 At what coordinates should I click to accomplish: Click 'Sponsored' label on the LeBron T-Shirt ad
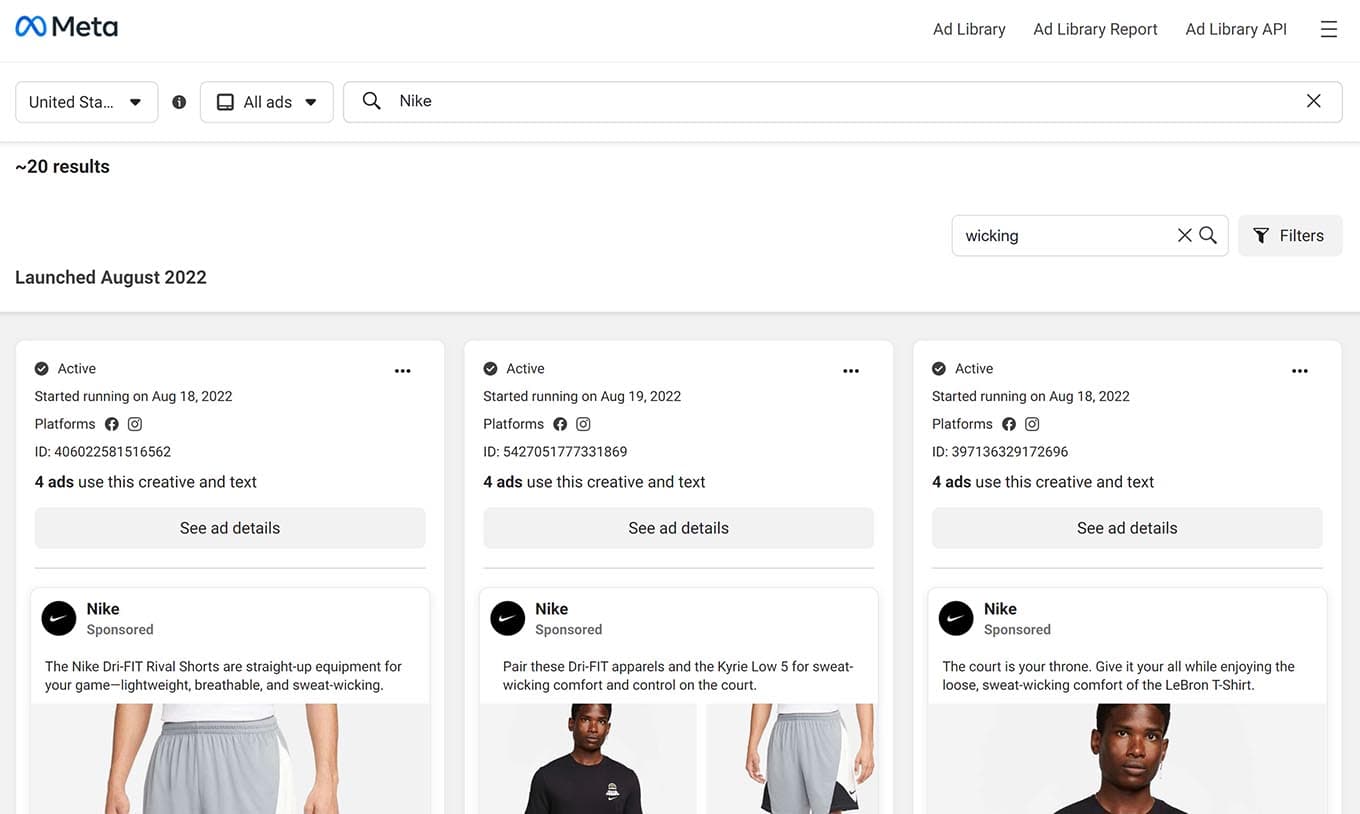tap(1017, 630)
